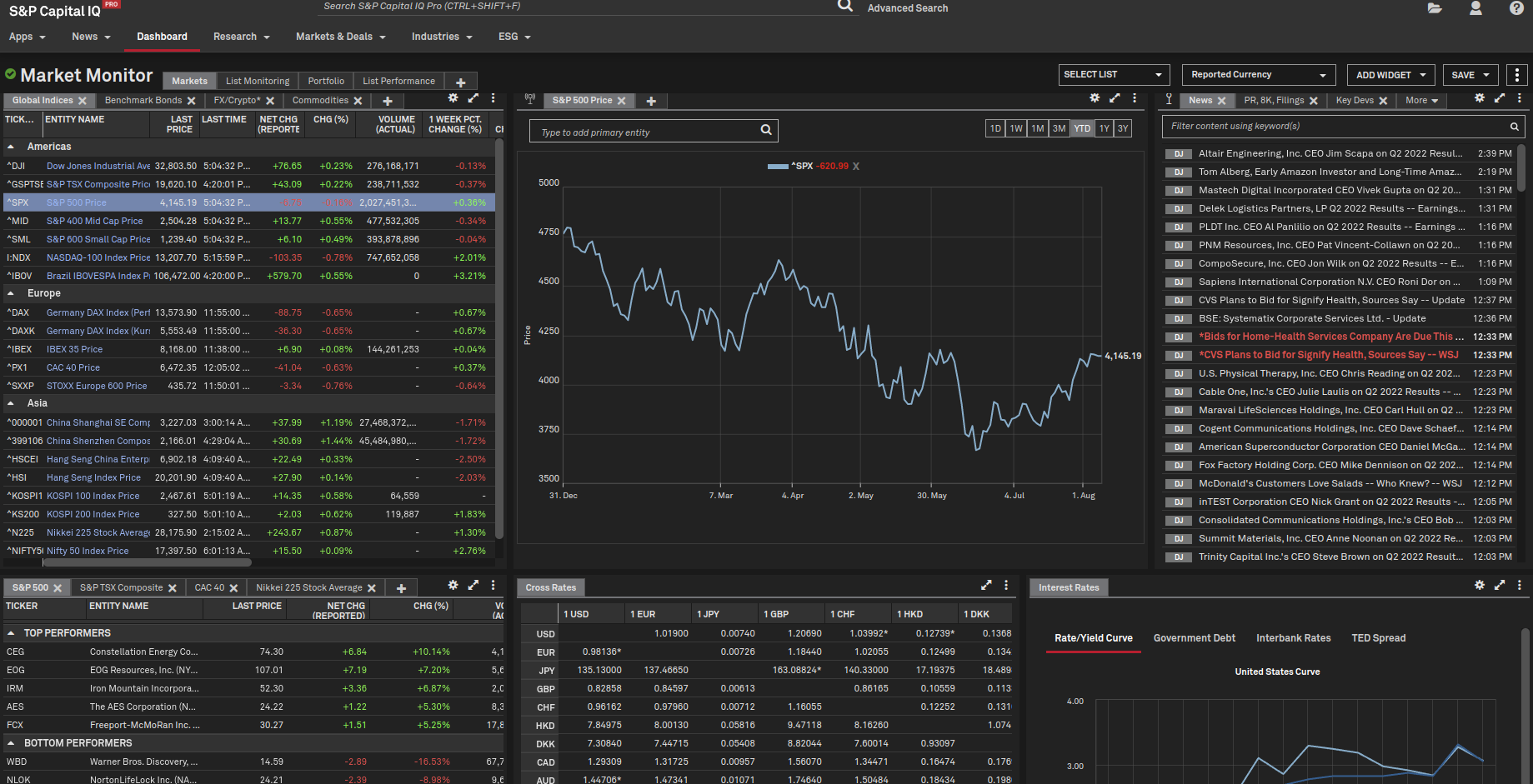Viewport: 1533px width, 784px height.
Task: Select the 3Y chart range
Action: (x=1123, y=128)
